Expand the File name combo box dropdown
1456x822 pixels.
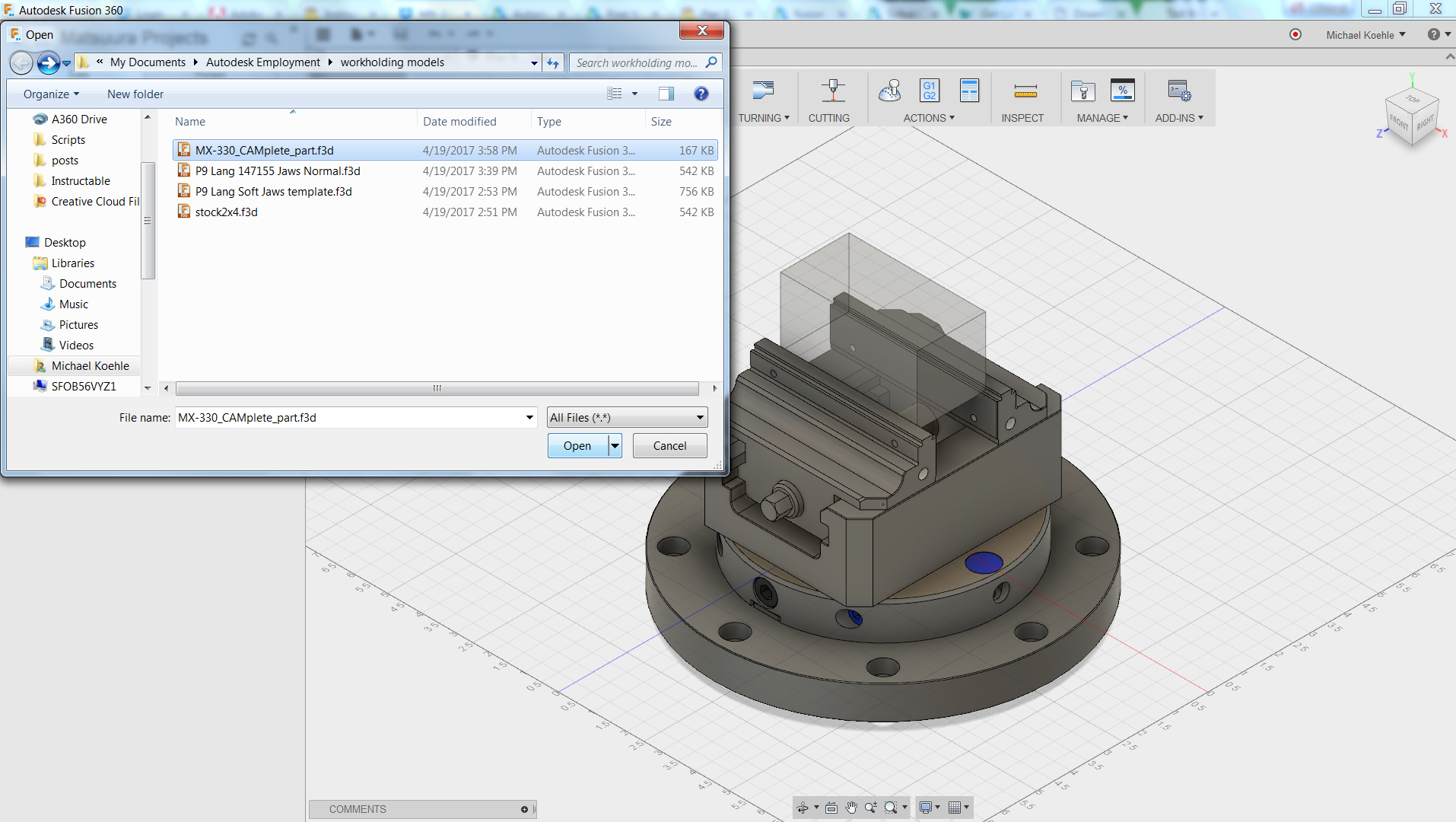[529, 418]
